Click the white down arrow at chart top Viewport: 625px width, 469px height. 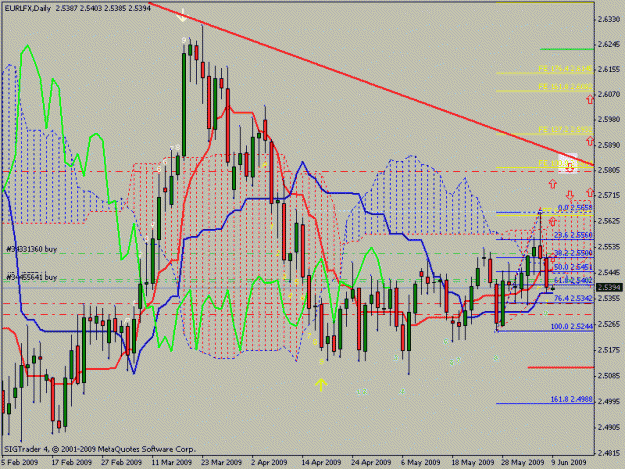[x=182, y=16]
